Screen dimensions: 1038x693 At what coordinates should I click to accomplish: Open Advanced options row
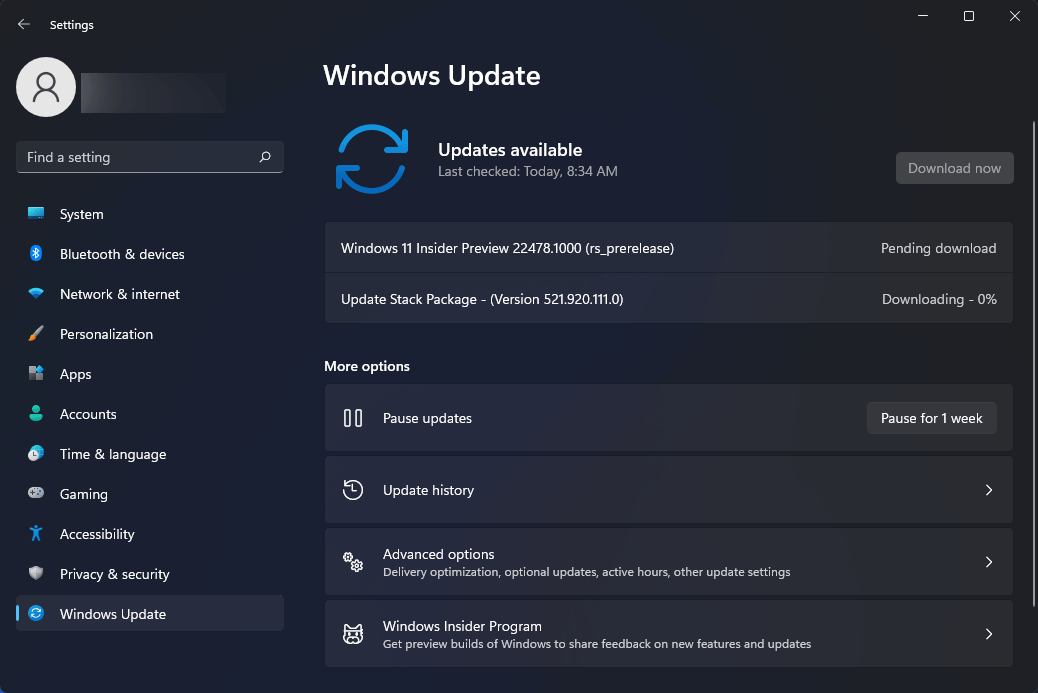coord(669,562)
